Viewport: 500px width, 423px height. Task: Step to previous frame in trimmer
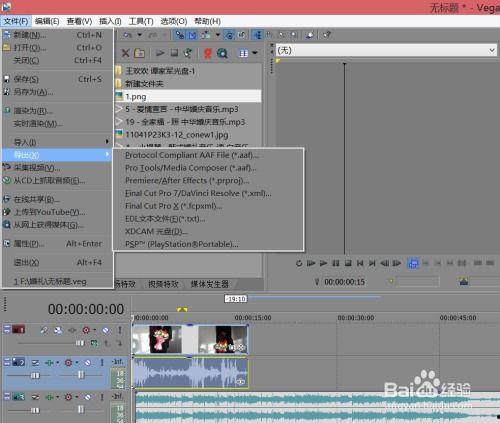tap(384, 263)
